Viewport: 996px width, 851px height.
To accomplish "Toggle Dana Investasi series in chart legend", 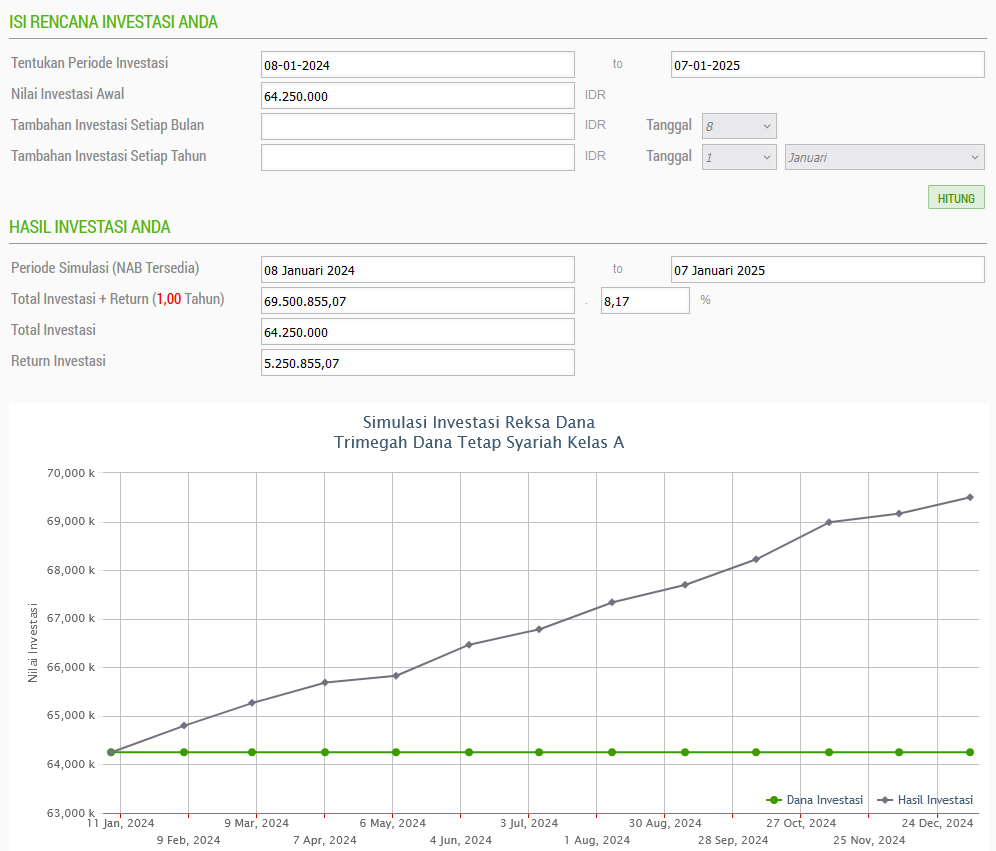I will point(815,800).
